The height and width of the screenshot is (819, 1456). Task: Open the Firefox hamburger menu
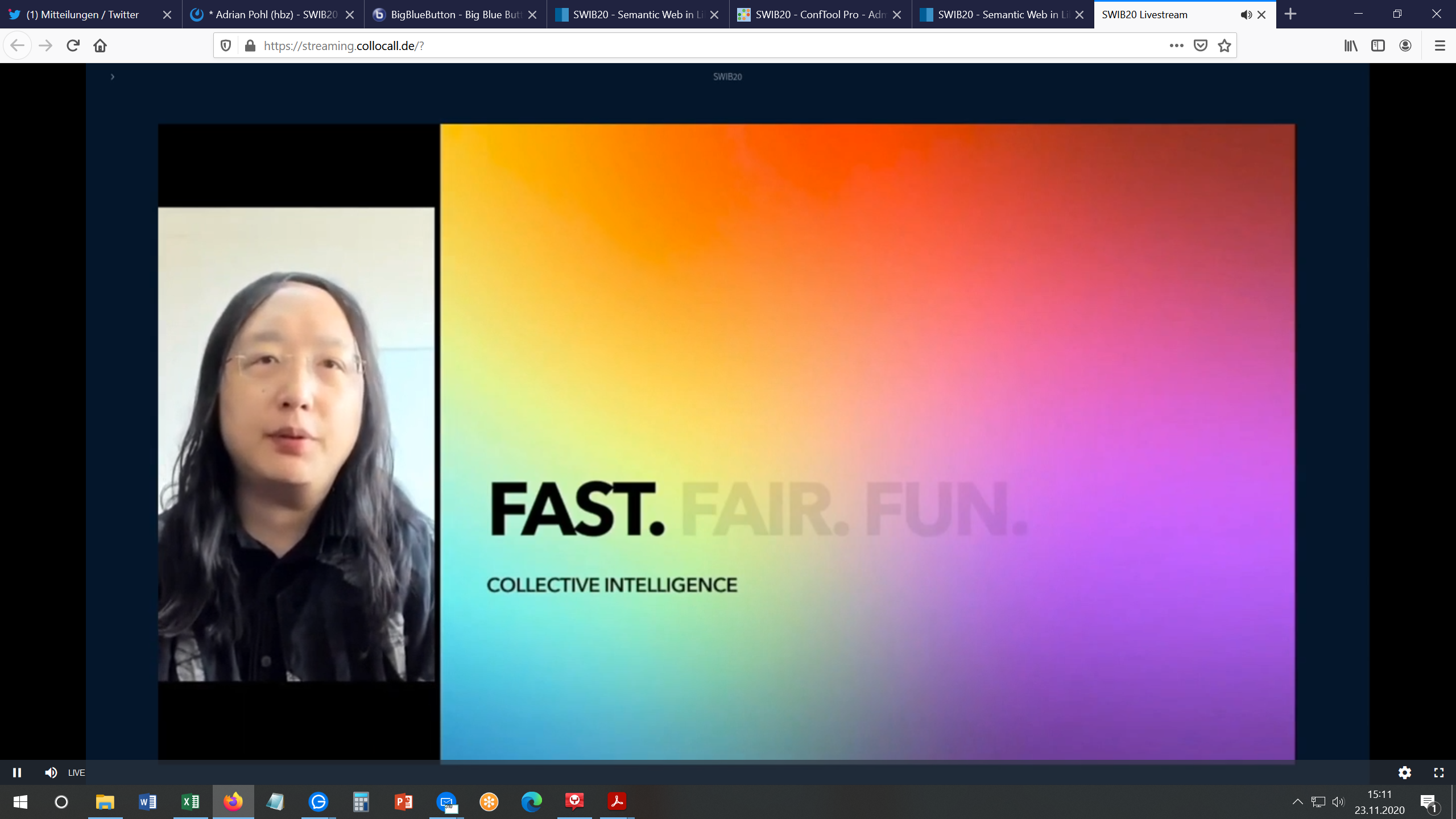1440,45
